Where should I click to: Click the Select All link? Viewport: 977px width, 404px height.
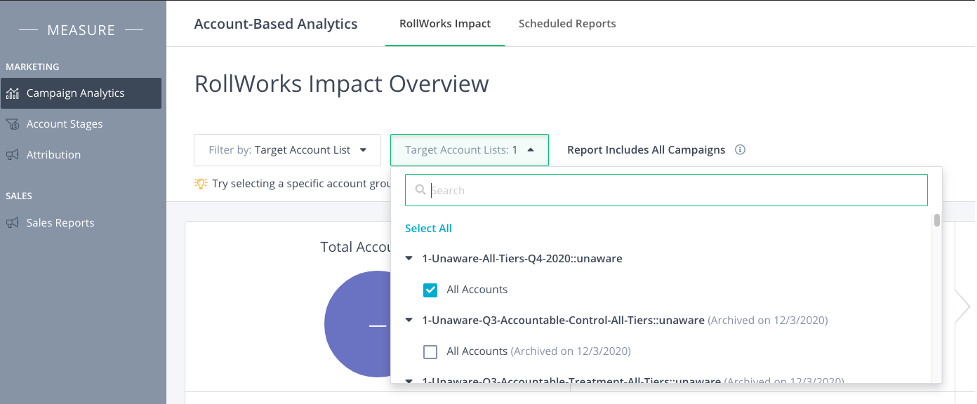pyautogui.click(x=428, y=228)
